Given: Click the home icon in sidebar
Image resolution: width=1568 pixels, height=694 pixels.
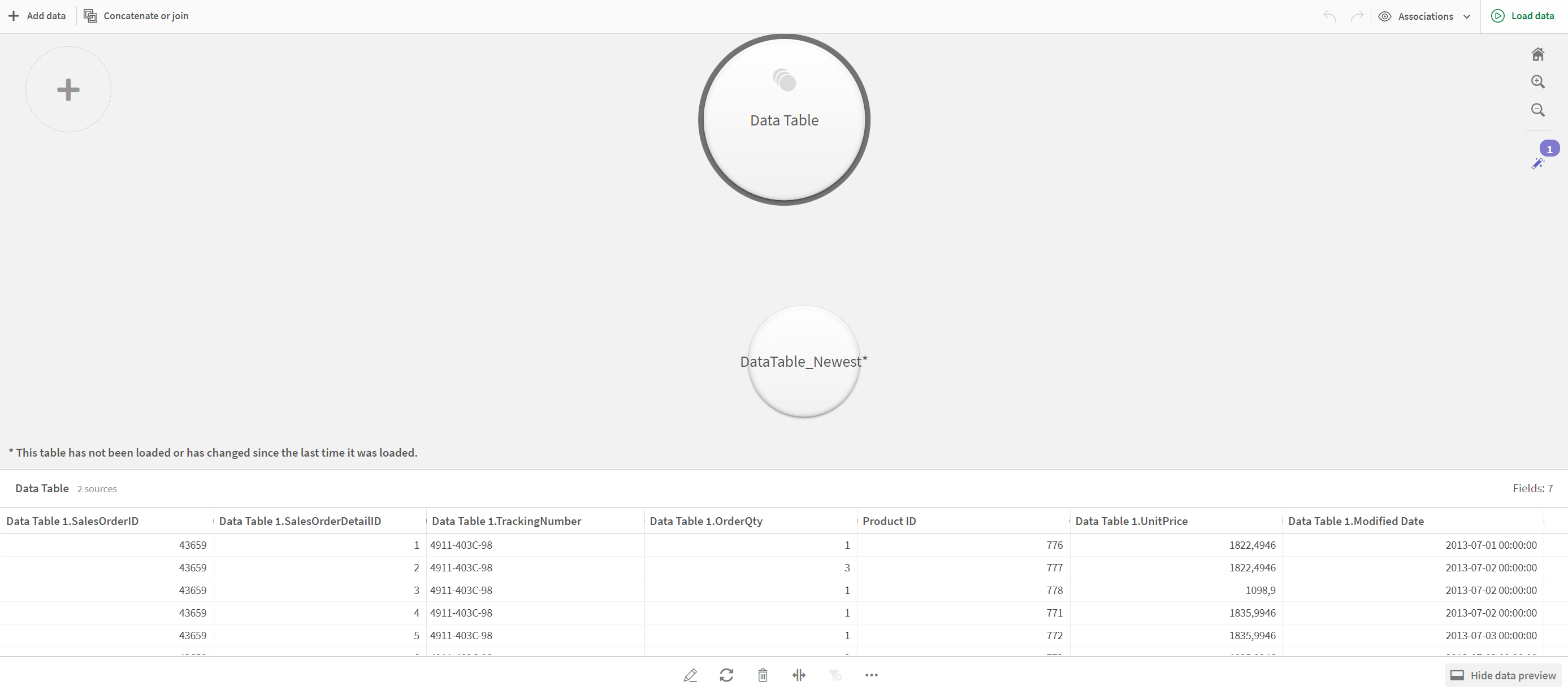Looking at the screenshot, I should [x=1539, y=53].
